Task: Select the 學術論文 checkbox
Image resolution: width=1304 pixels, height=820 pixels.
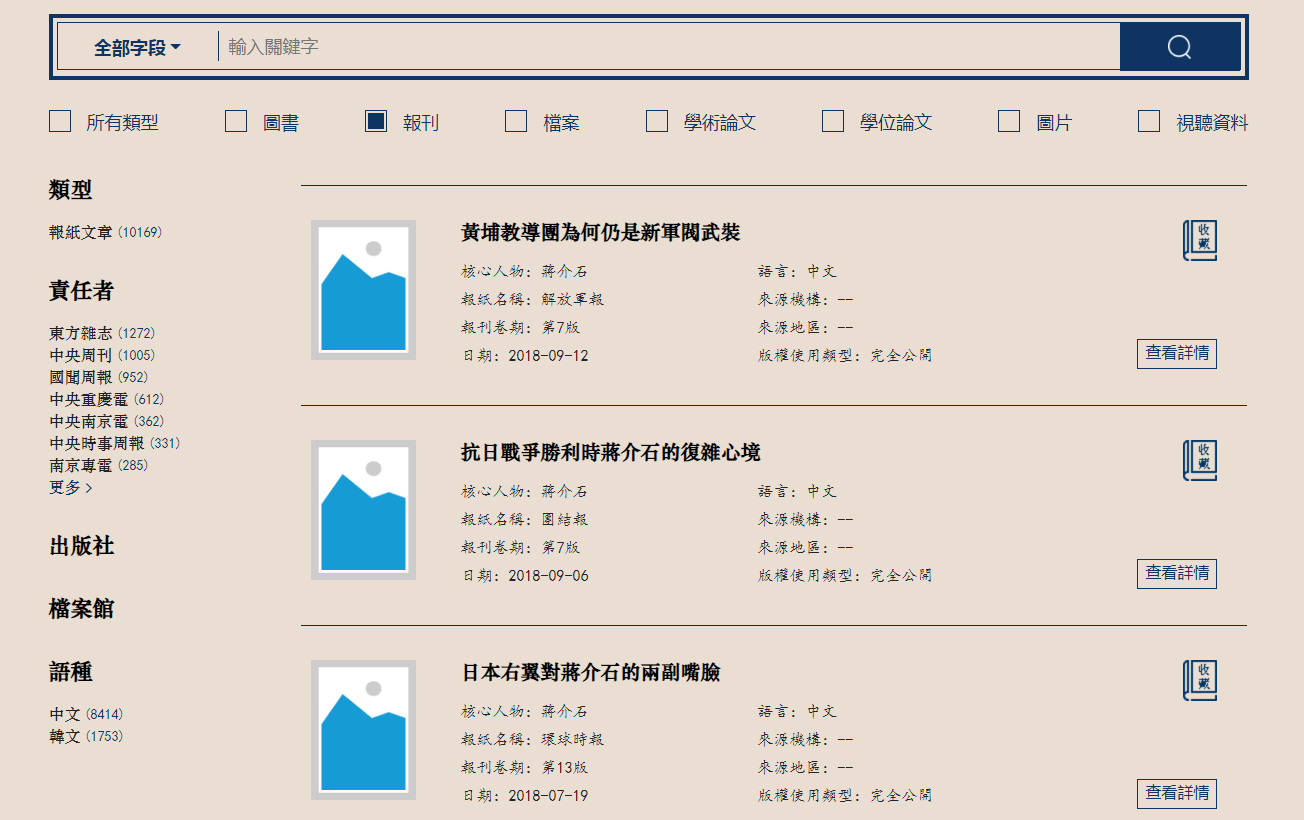Action: [657, 121]
